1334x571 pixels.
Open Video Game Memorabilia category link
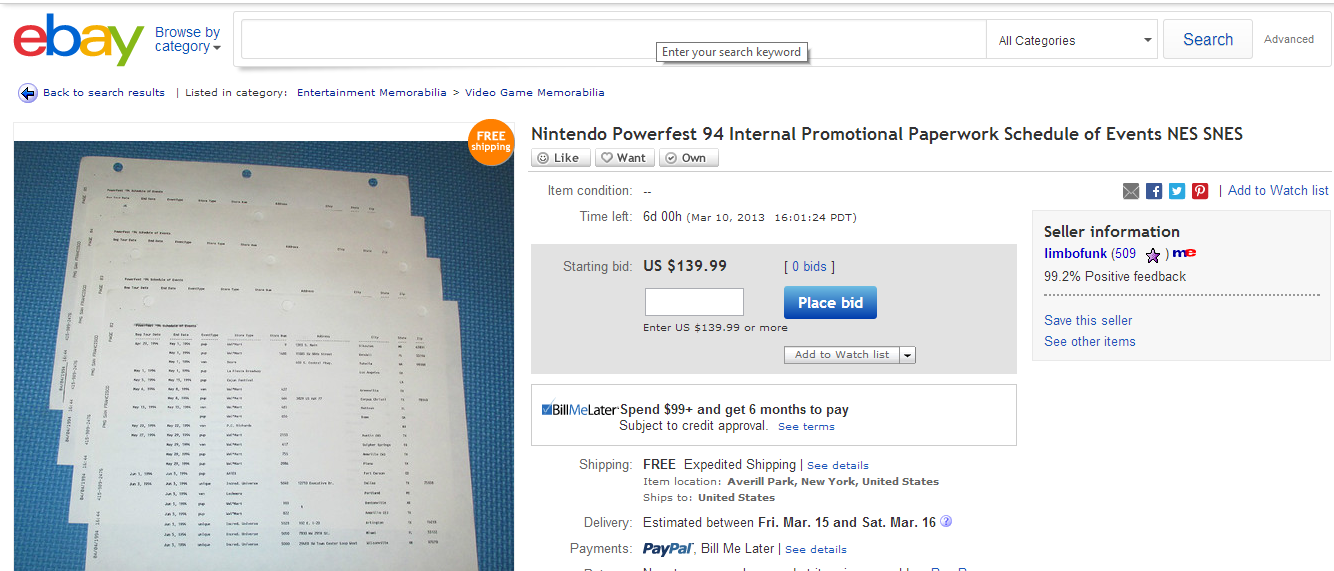(535, 93)
